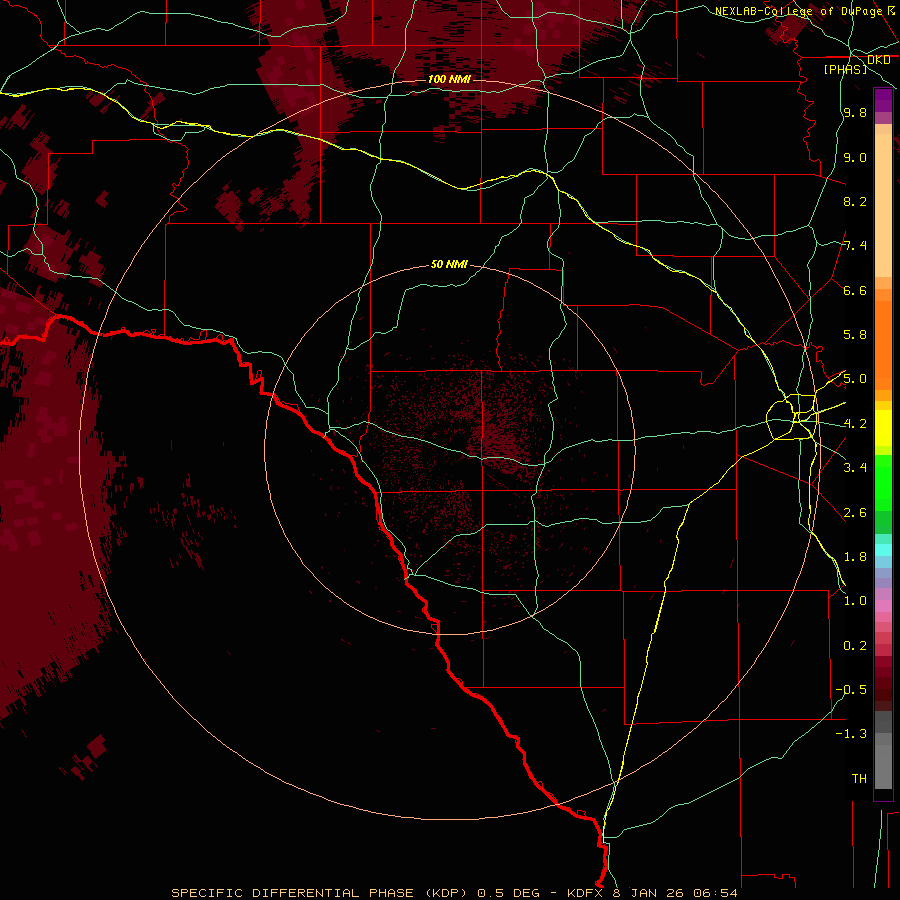
Task: Click the DKD label near the legend
Action: 878,60
